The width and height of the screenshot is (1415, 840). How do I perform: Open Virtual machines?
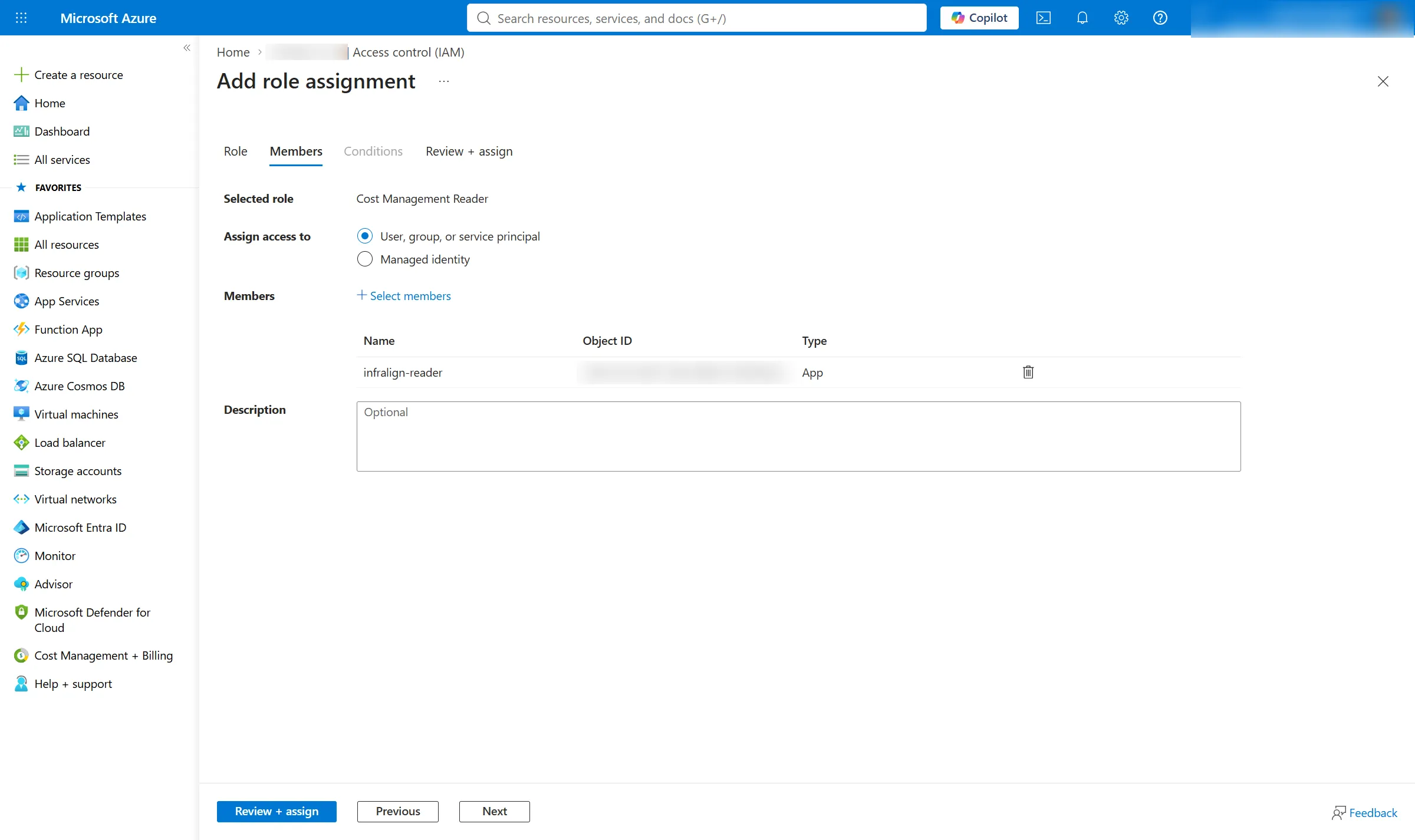point(76,414)
